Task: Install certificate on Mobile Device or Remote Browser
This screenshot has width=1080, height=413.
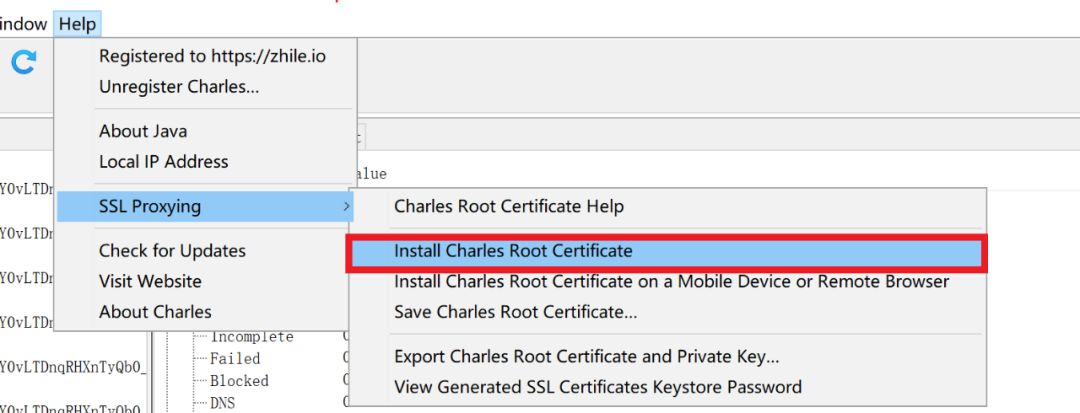Action: tap(667, 282)
